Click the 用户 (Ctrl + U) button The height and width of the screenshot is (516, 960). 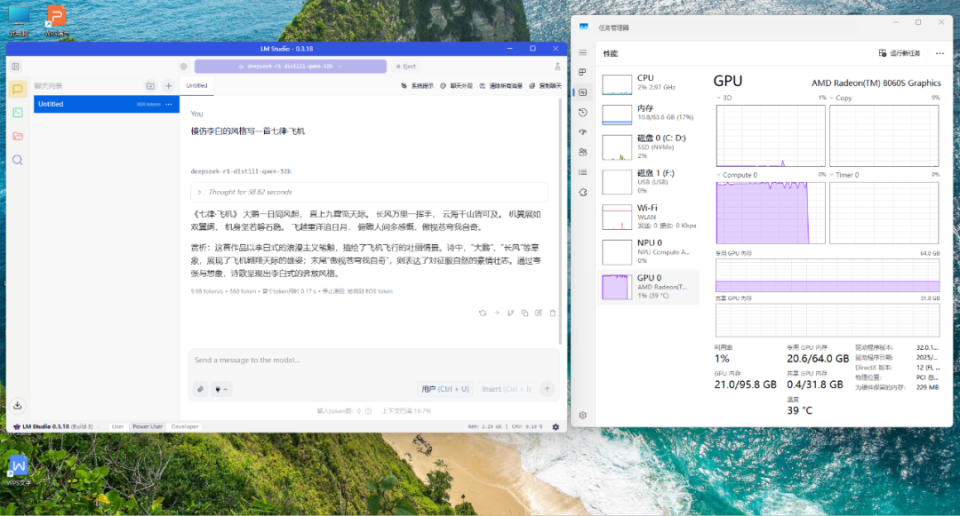(x=445, y=389)
